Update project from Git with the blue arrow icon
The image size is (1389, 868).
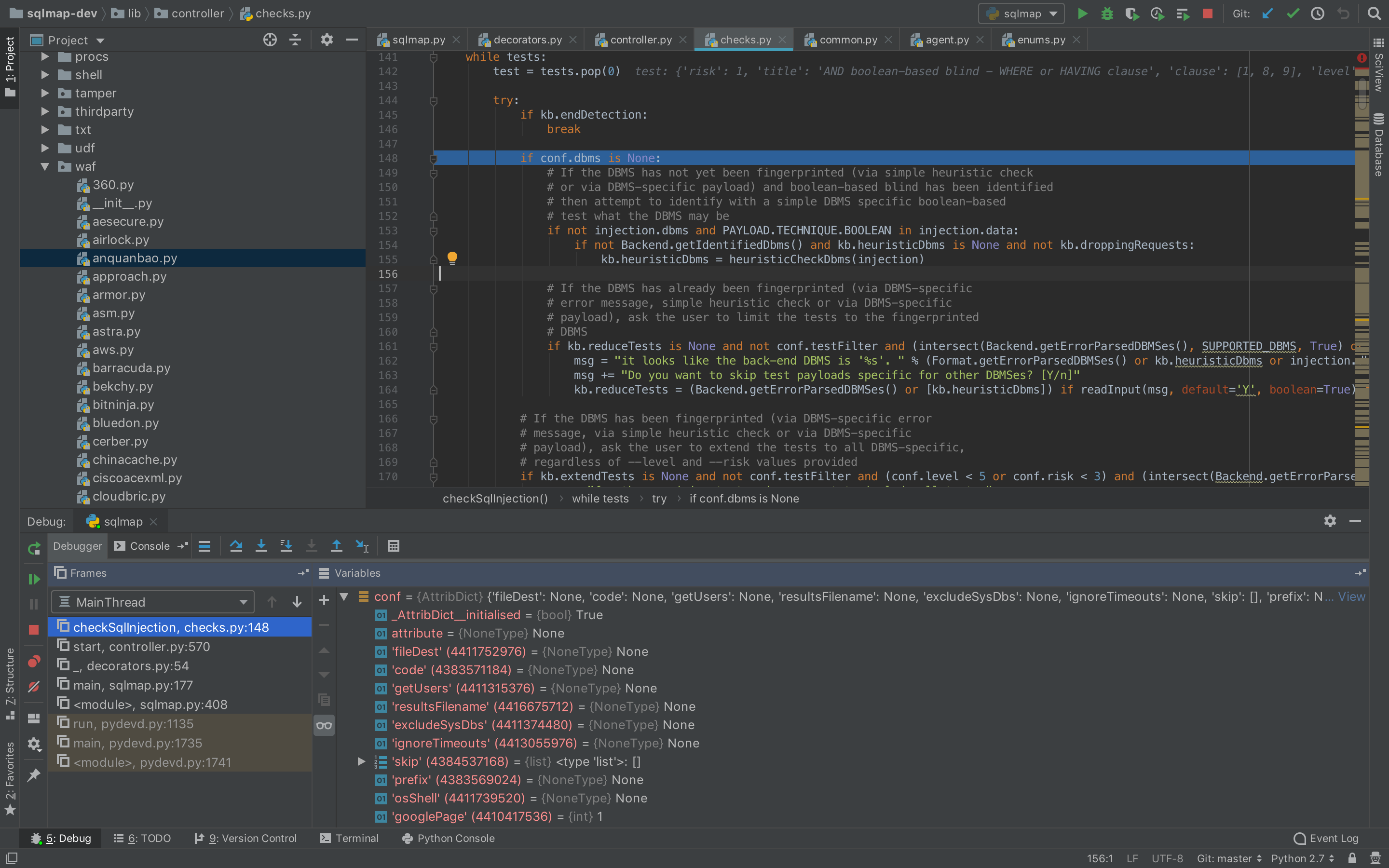click(1268, 13)
